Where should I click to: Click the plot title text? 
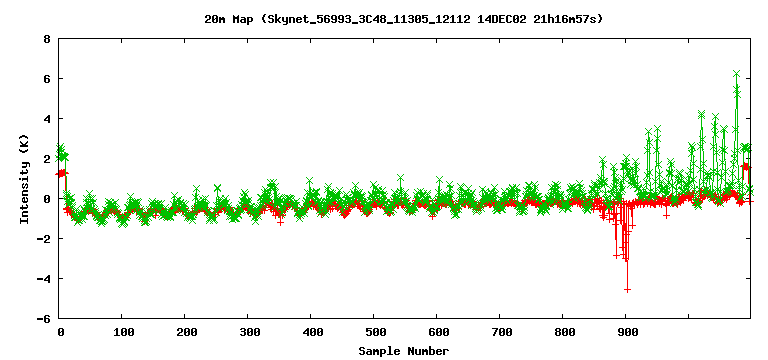click(x=404, y=20)
